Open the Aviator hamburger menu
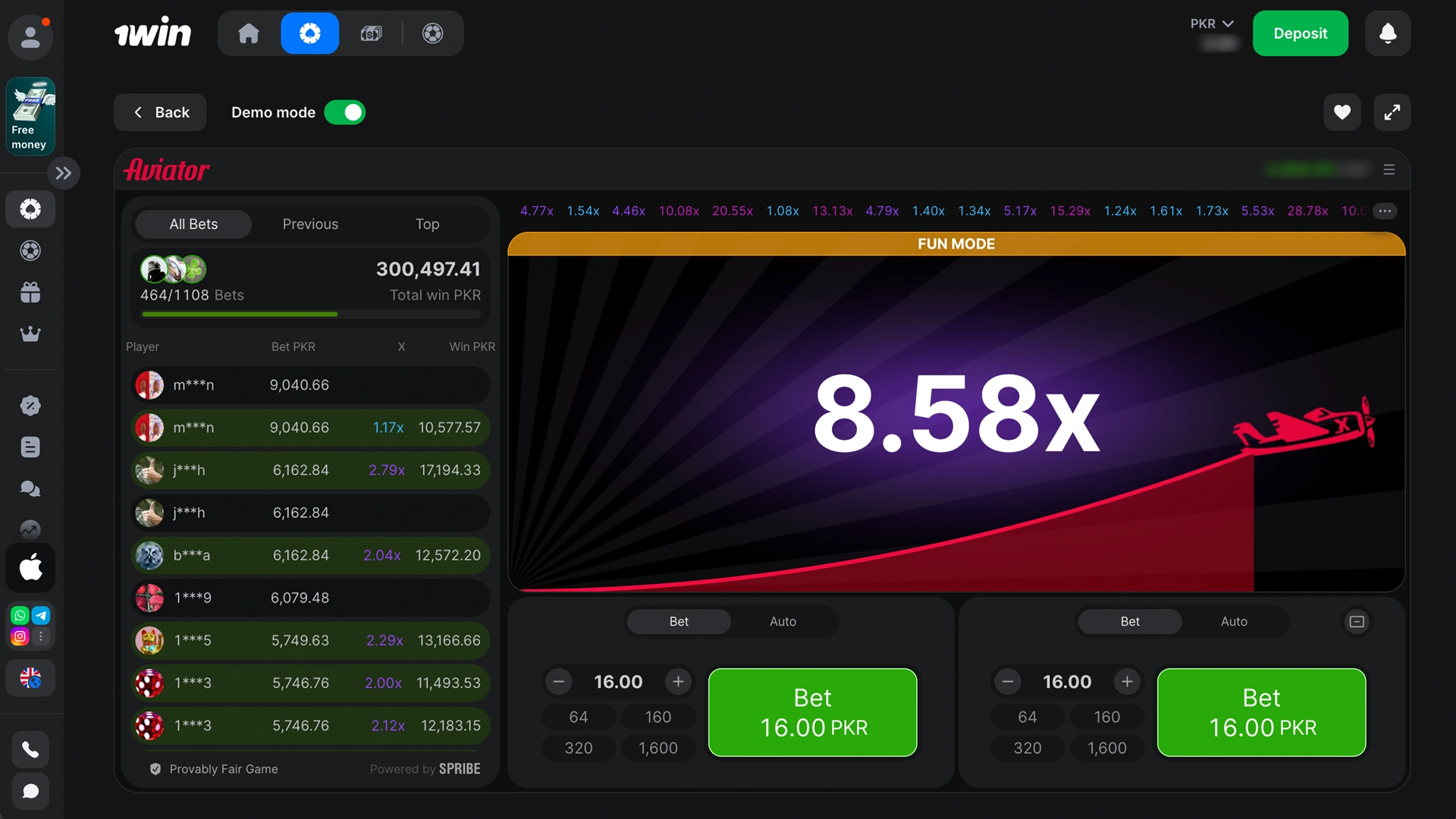The image size is (1456, 819). point(1389,170)
